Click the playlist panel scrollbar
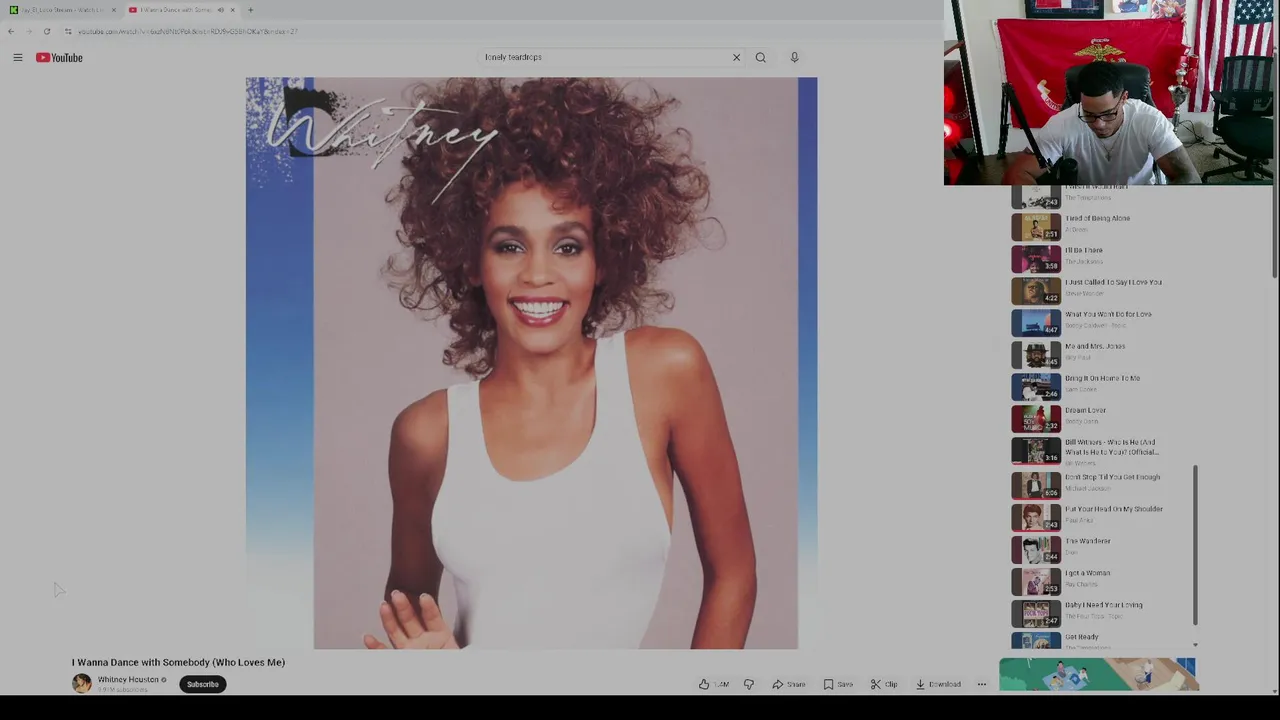Viewport: 1280px width, 720px height. (x=1195, y=545)
